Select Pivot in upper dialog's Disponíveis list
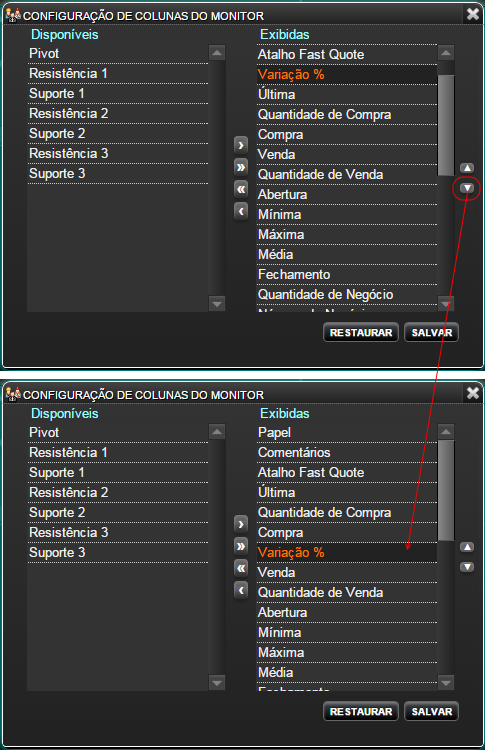 coord(118,54)
